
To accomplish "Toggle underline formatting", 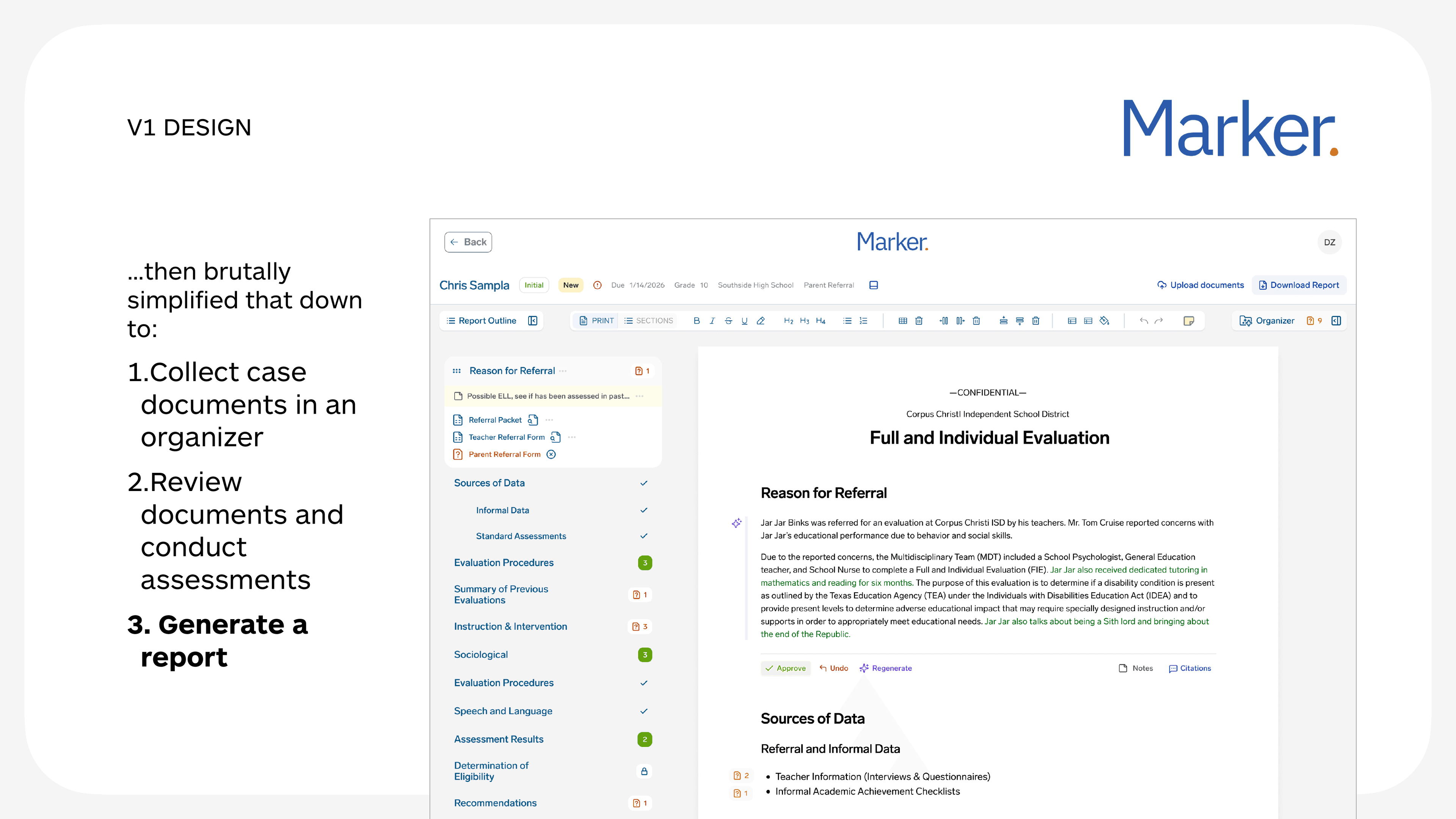I will click(x=744, y=320).
